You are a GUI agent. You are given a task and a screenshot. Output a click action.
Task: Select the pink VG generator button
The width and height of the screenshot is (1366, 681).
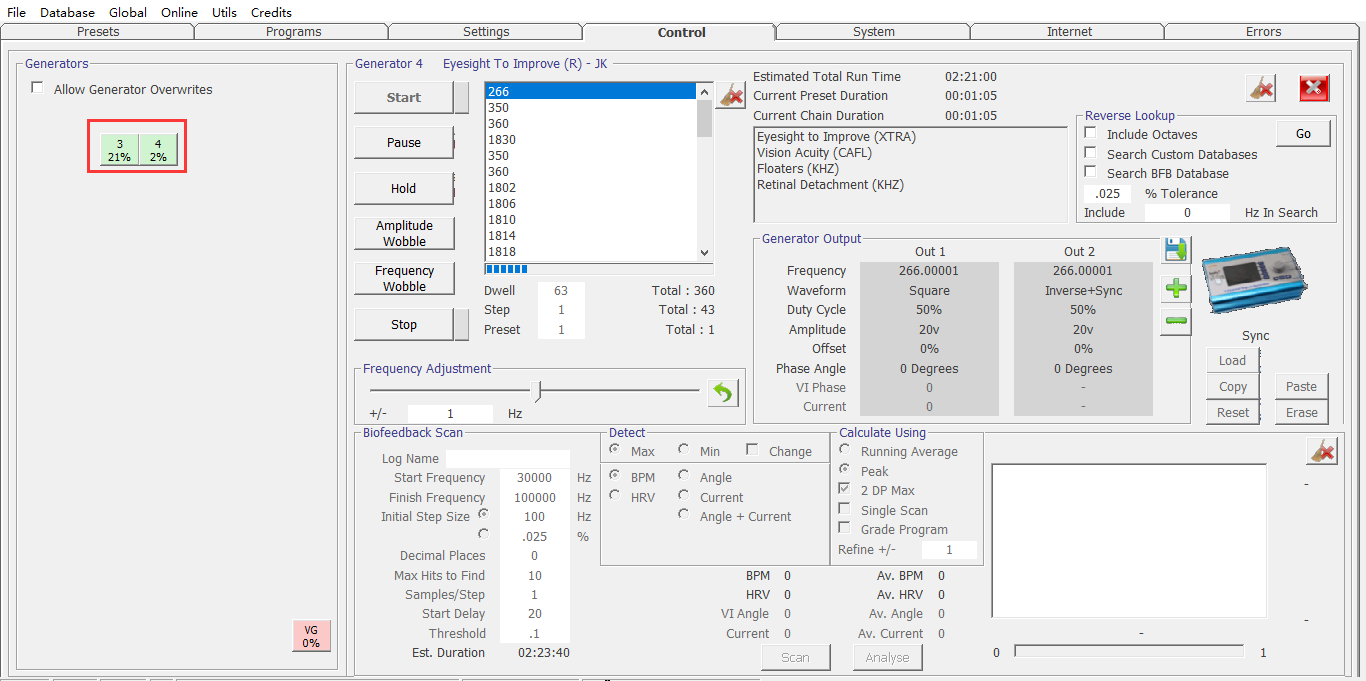coord(311,636)
